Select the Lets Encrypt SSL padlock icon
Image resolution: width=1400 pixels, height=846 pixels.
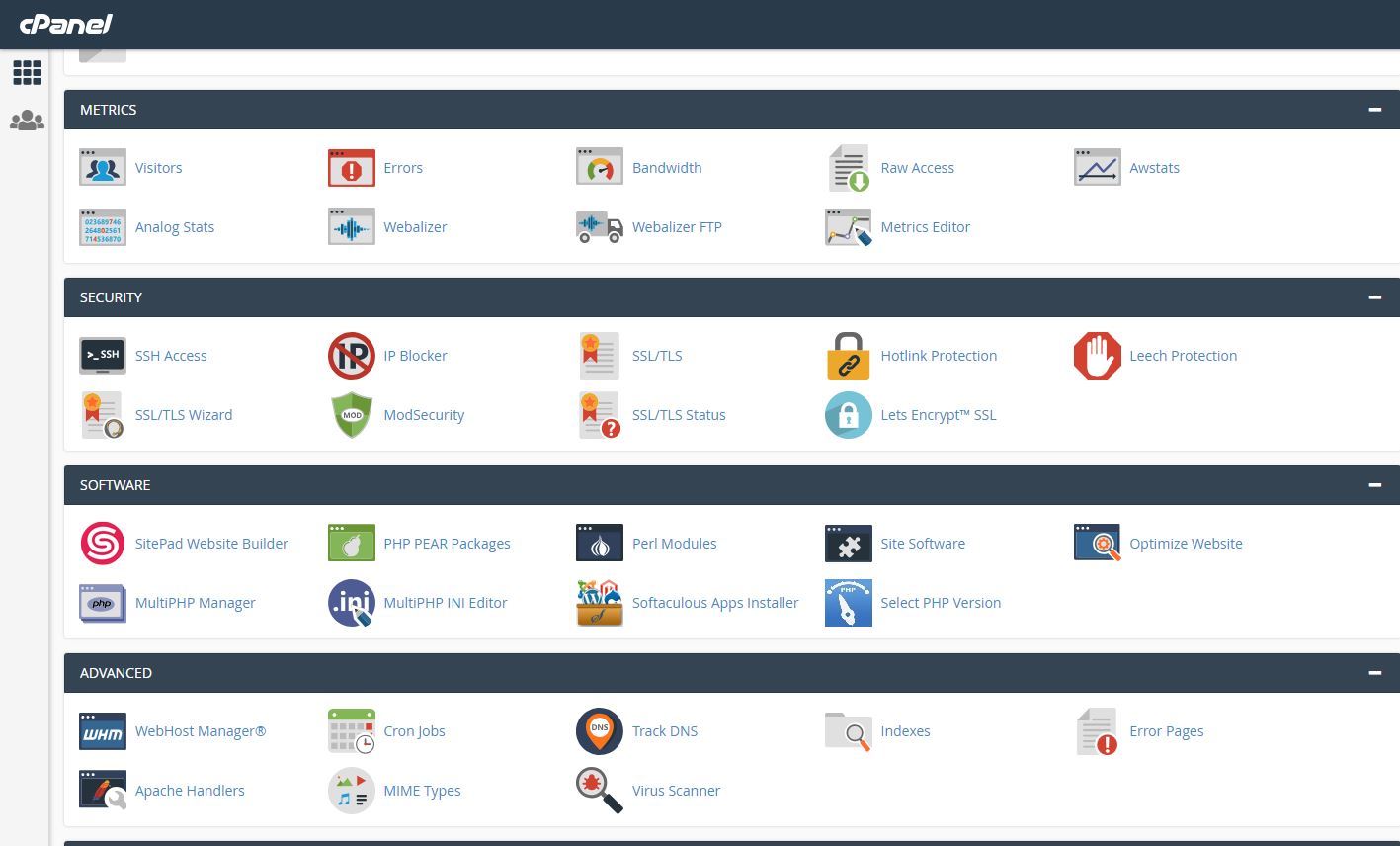point(848,414)
